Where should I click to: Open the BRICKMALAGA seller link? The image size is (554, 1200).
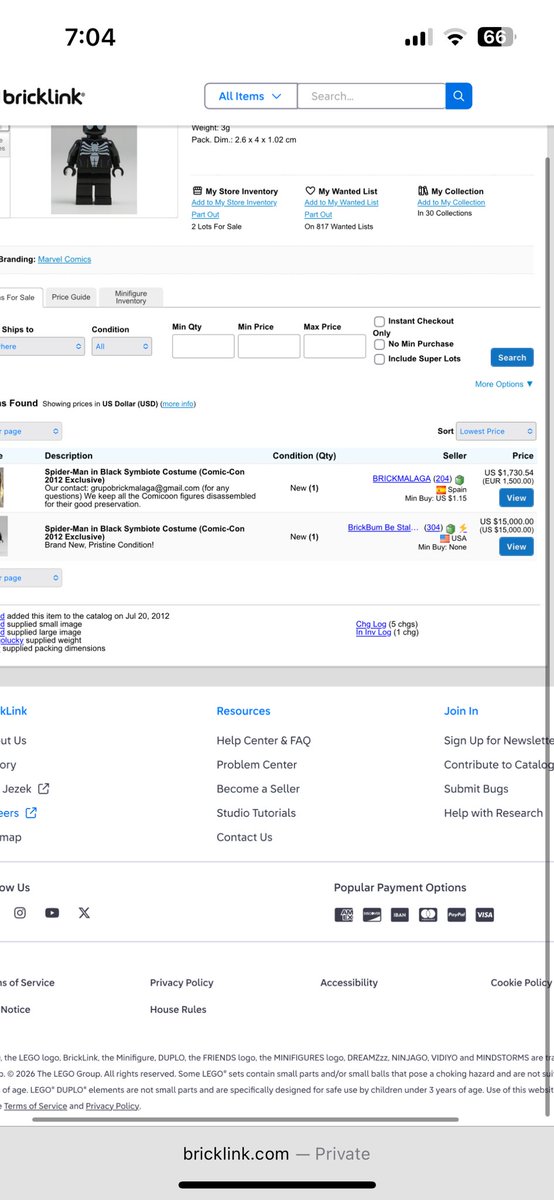[x=402, y=479]
